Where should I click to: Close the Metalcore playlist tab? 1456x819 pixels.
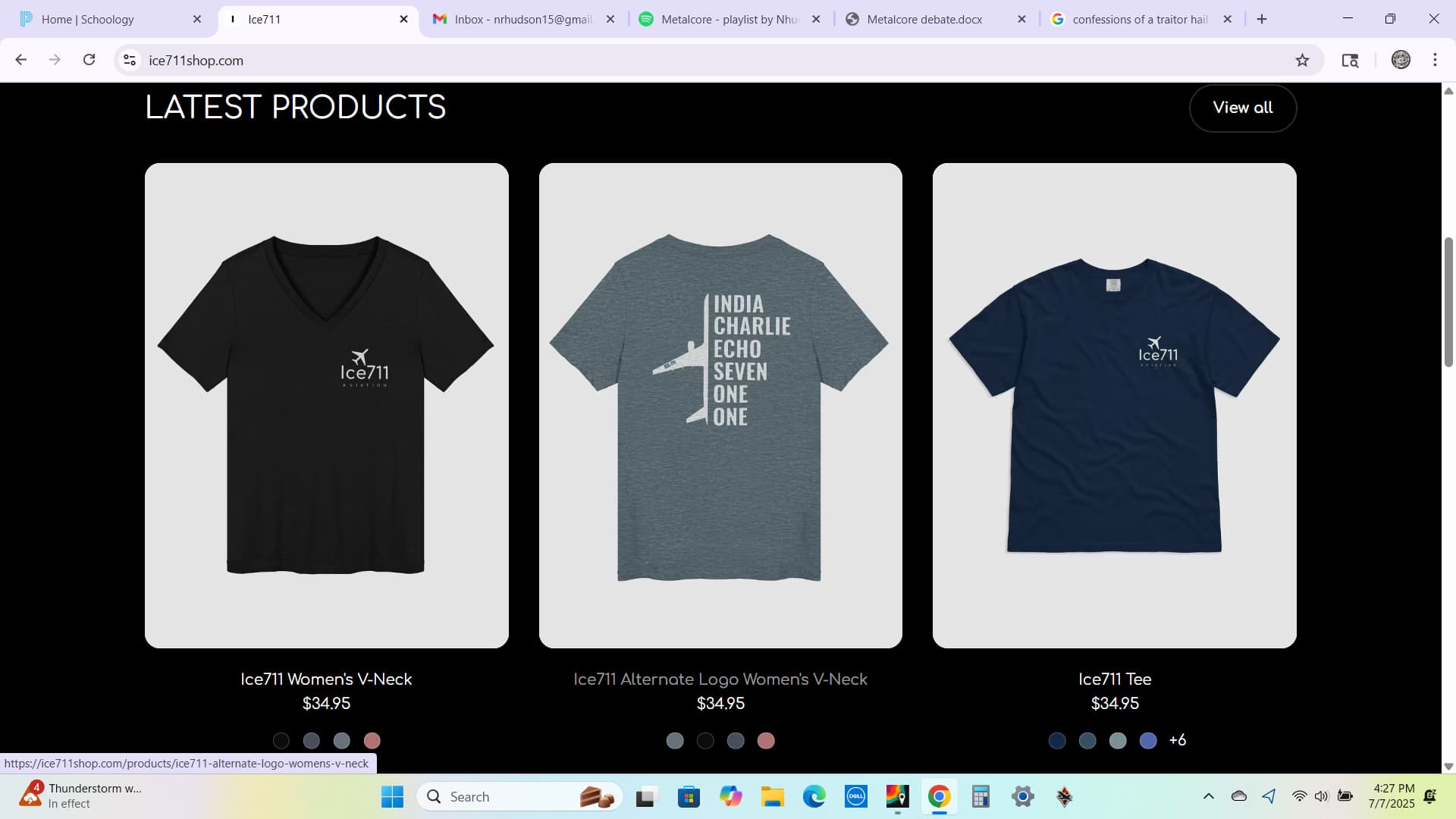click(816, 19)
